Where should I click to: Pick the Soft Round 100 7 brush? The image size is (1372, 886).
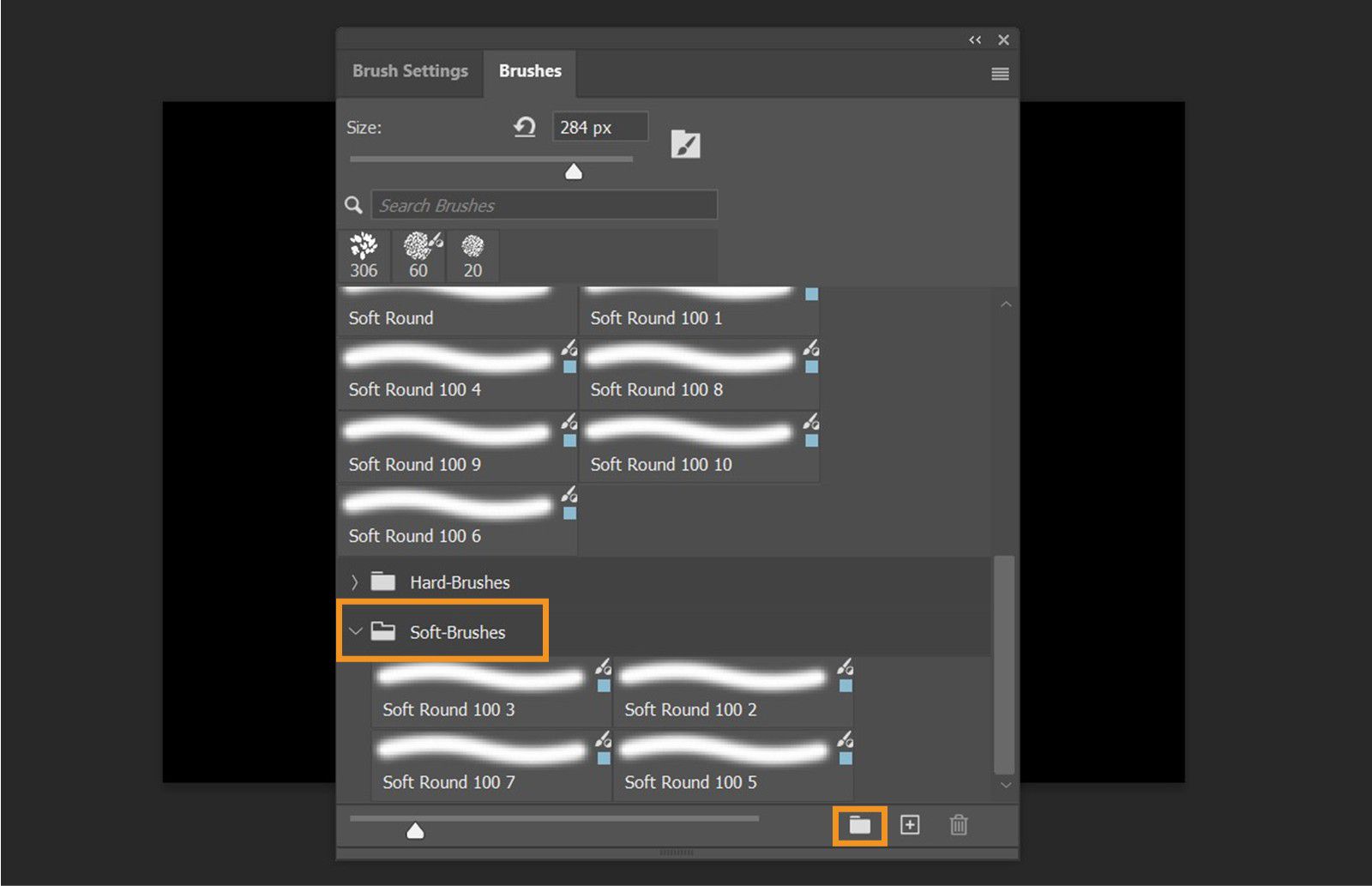pyautogui.click(x=492, y=766)
